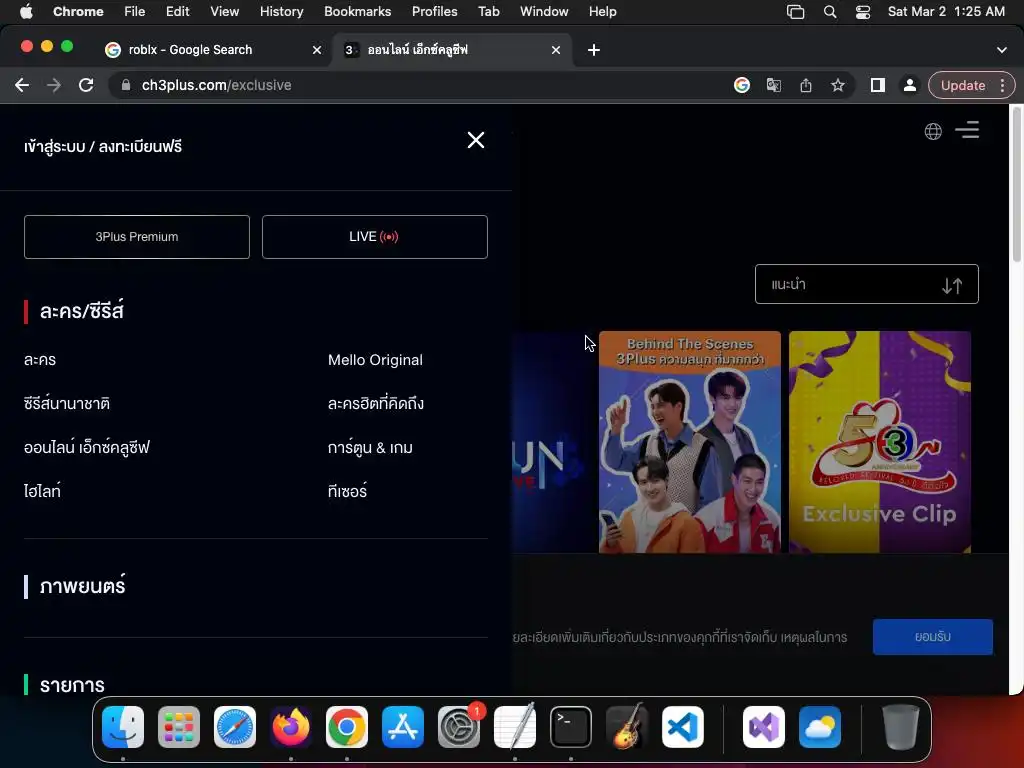Toggle Chrome side panel icon

[x=877, y=86]
